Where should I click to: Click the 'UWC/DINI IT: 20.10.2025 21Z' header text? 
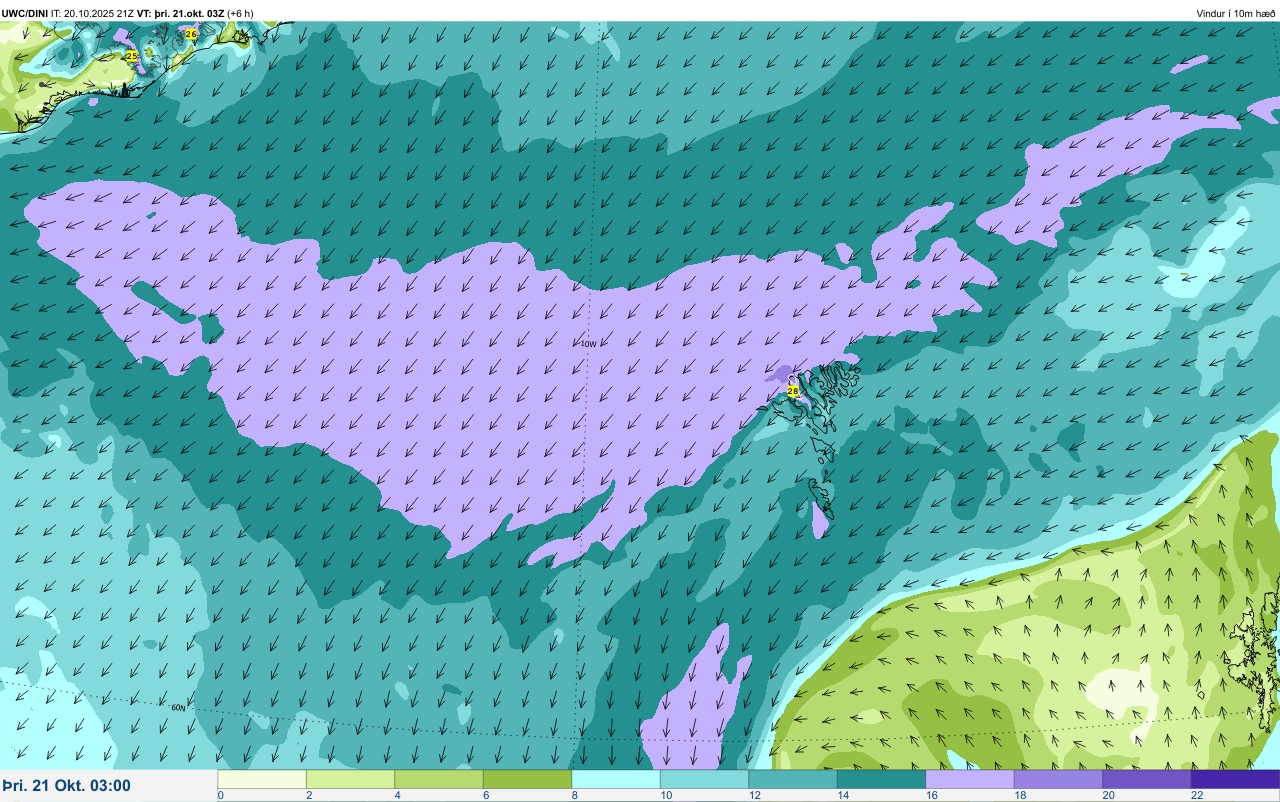click(x=68, y=13)
